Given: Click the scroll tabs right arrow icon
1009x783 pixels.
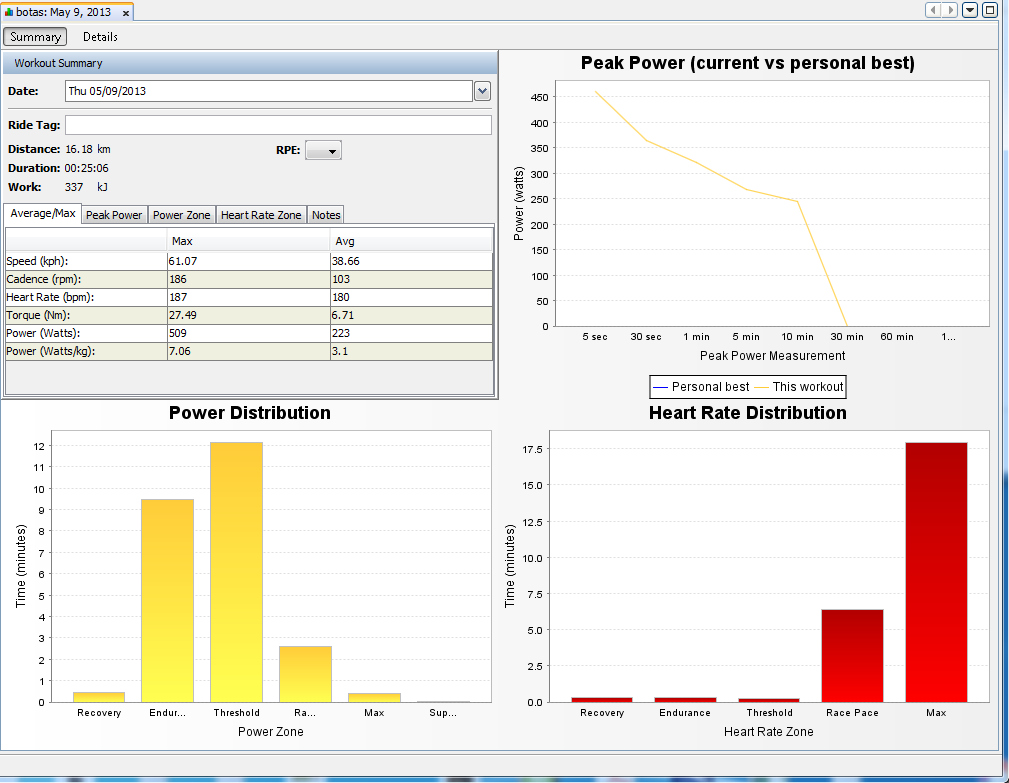Looking at the screenshot, I should click(x=950, y=10).
